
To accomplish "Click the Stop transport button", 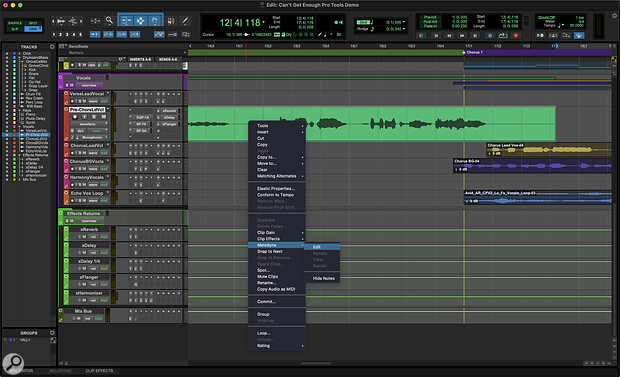I will click(x=490, y=36).
